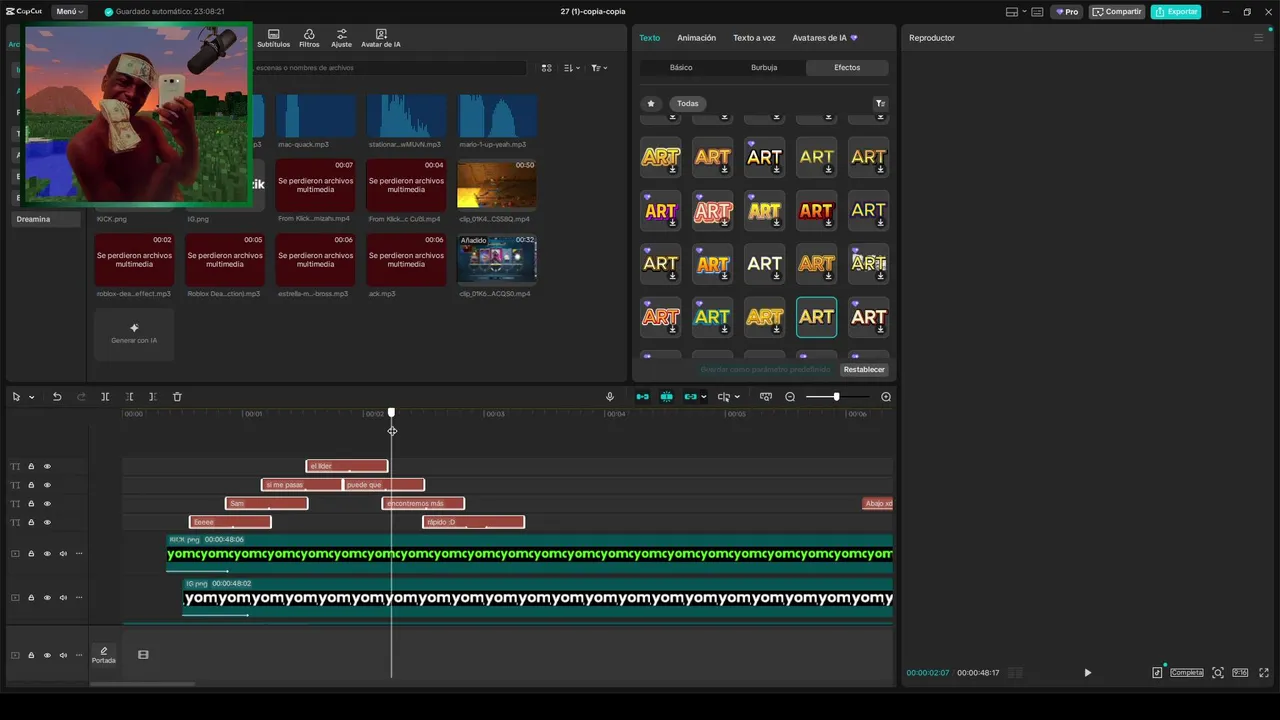Screen dimensions: 1280x720
Task: Expand the pointer tool dropdown arrow
Action: (31, 397)
